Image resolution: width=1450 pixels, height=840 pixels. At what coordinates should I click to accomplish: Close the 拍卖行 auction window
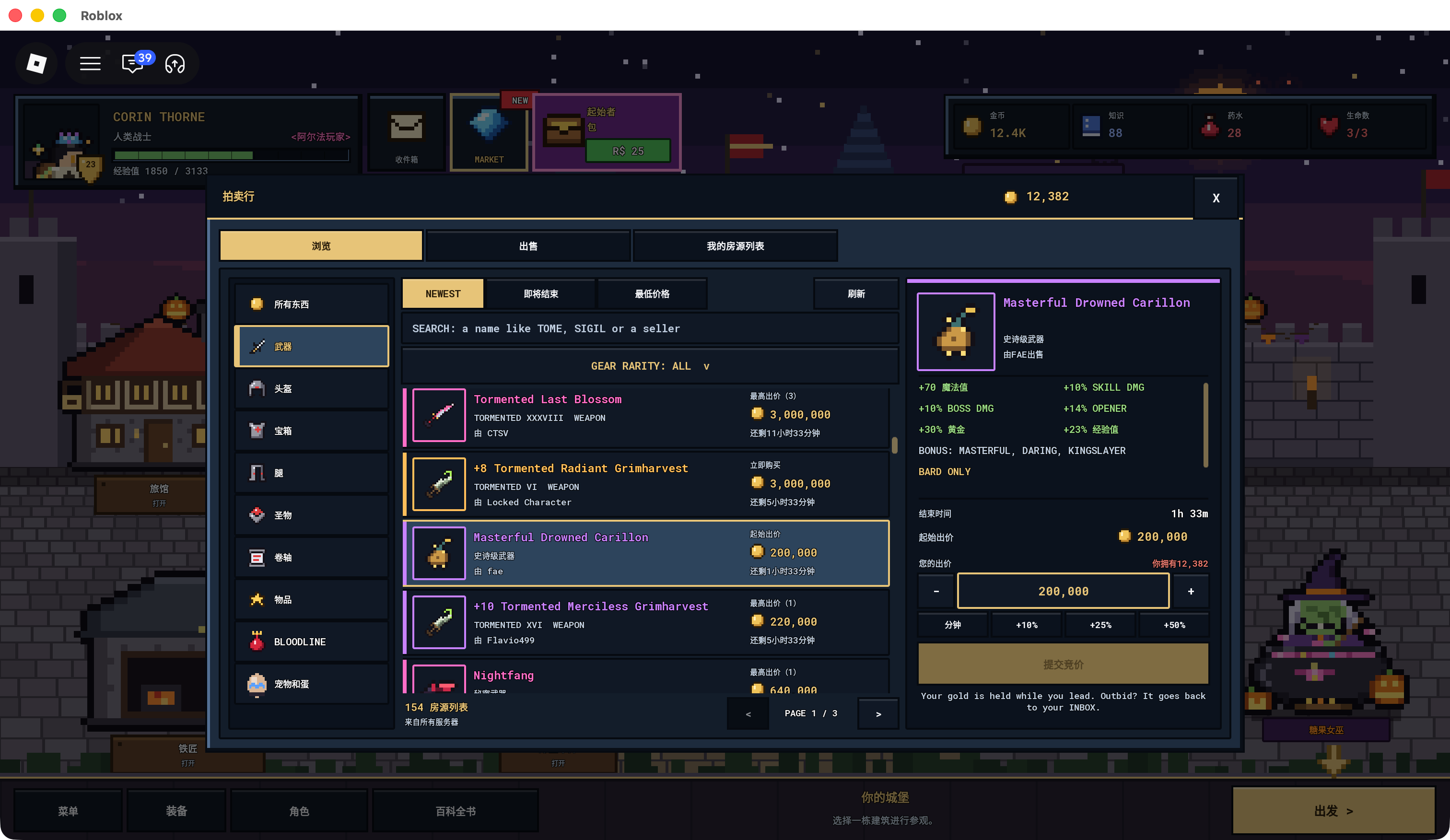[1215, 198]
